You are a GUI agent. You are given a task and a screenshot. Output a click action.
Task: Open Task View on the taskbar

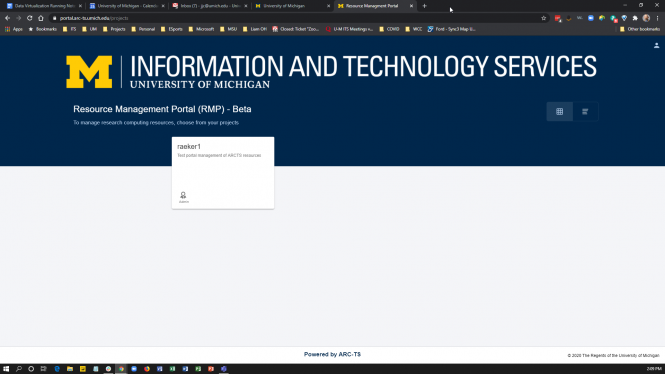pyautogui.click(x=43, y=369)
